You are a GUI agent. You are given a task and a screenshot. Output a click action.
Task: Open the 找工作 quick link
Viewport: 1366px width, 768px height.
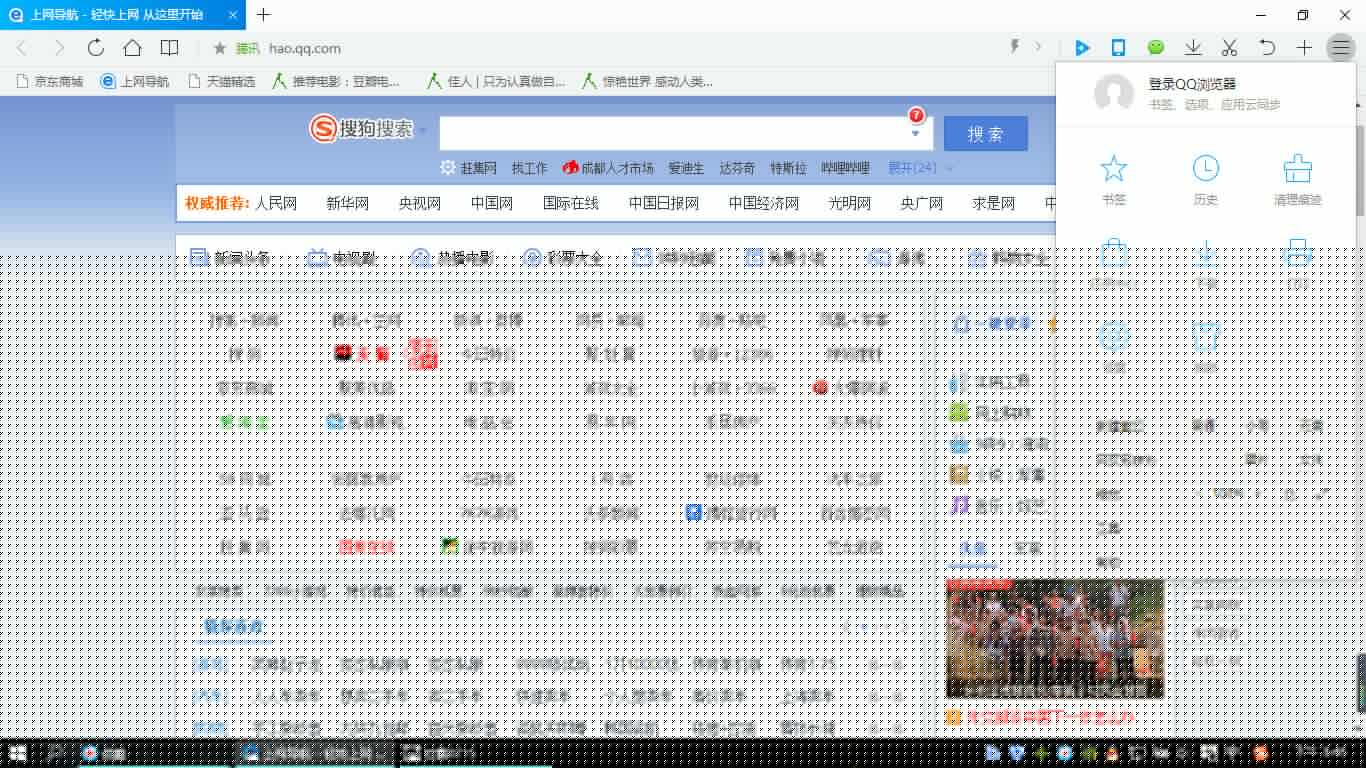pos(529,168)
